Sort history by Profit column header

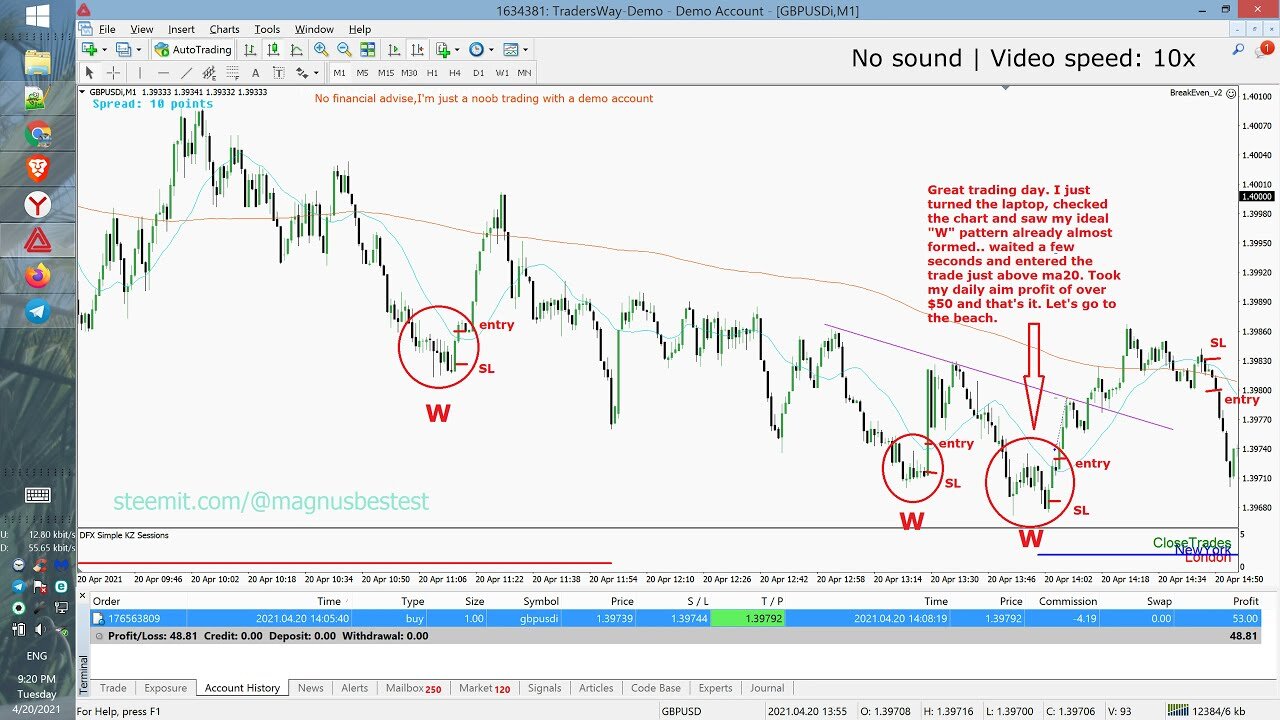[1245, 601]
